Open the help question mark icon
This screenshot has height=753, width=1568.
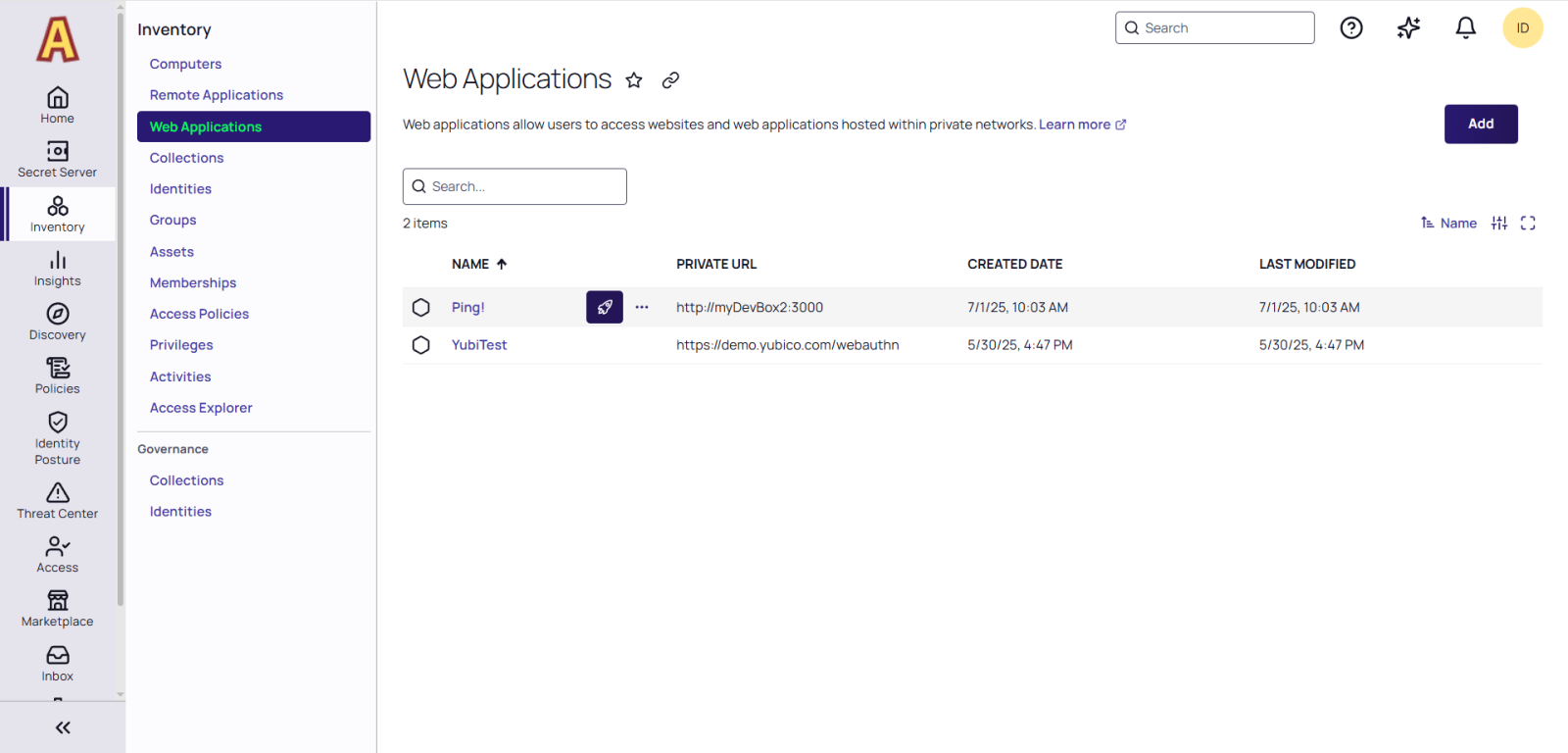pos(1351,28)
